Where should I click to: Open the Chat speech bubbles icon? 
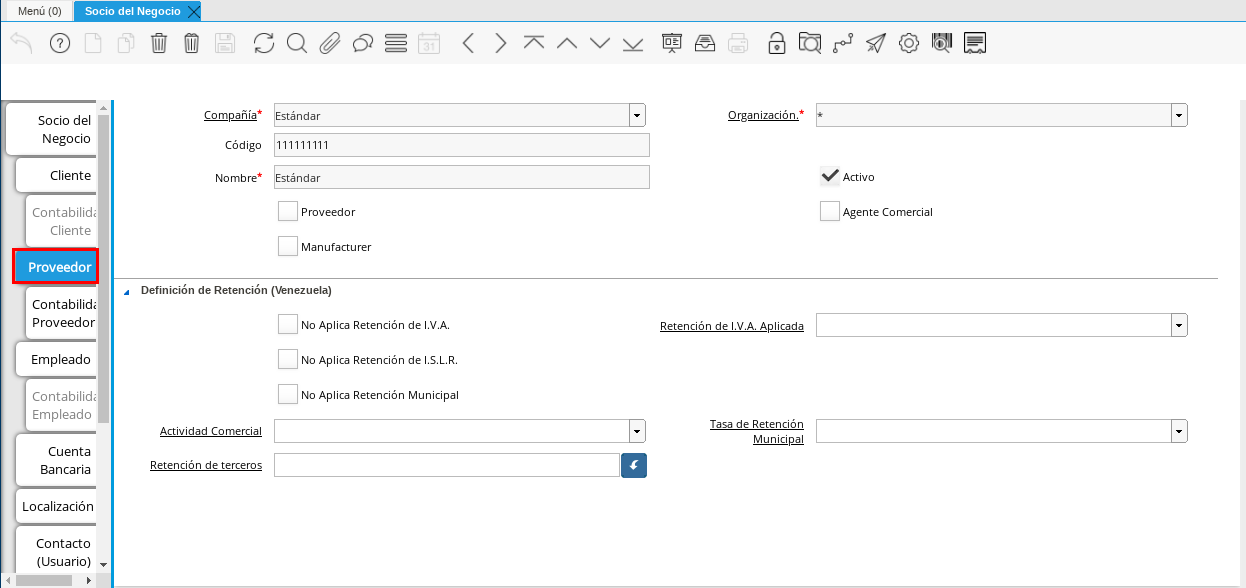pyautogui.click(x=362, y=43)
